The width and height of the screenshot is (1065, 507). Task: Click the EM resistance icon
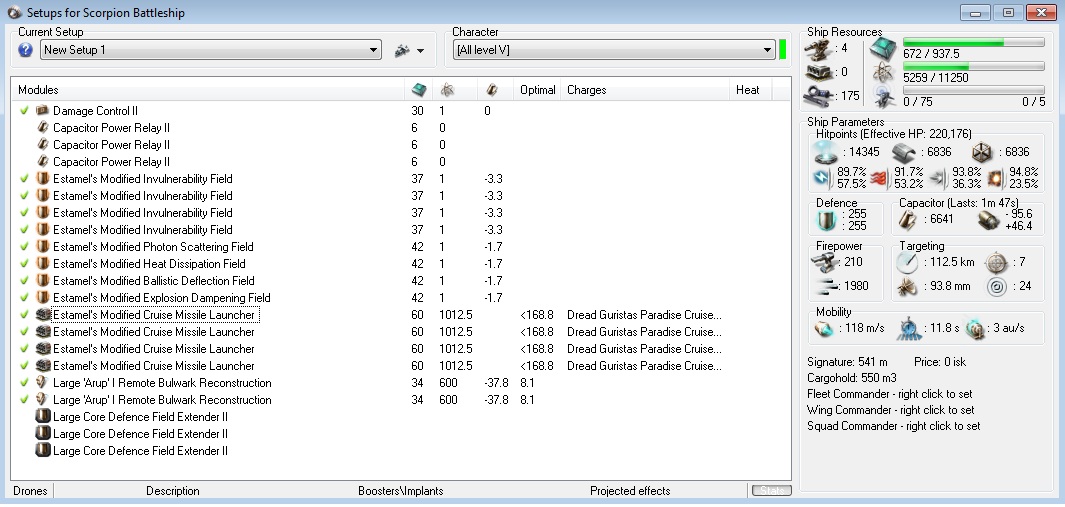822,178
